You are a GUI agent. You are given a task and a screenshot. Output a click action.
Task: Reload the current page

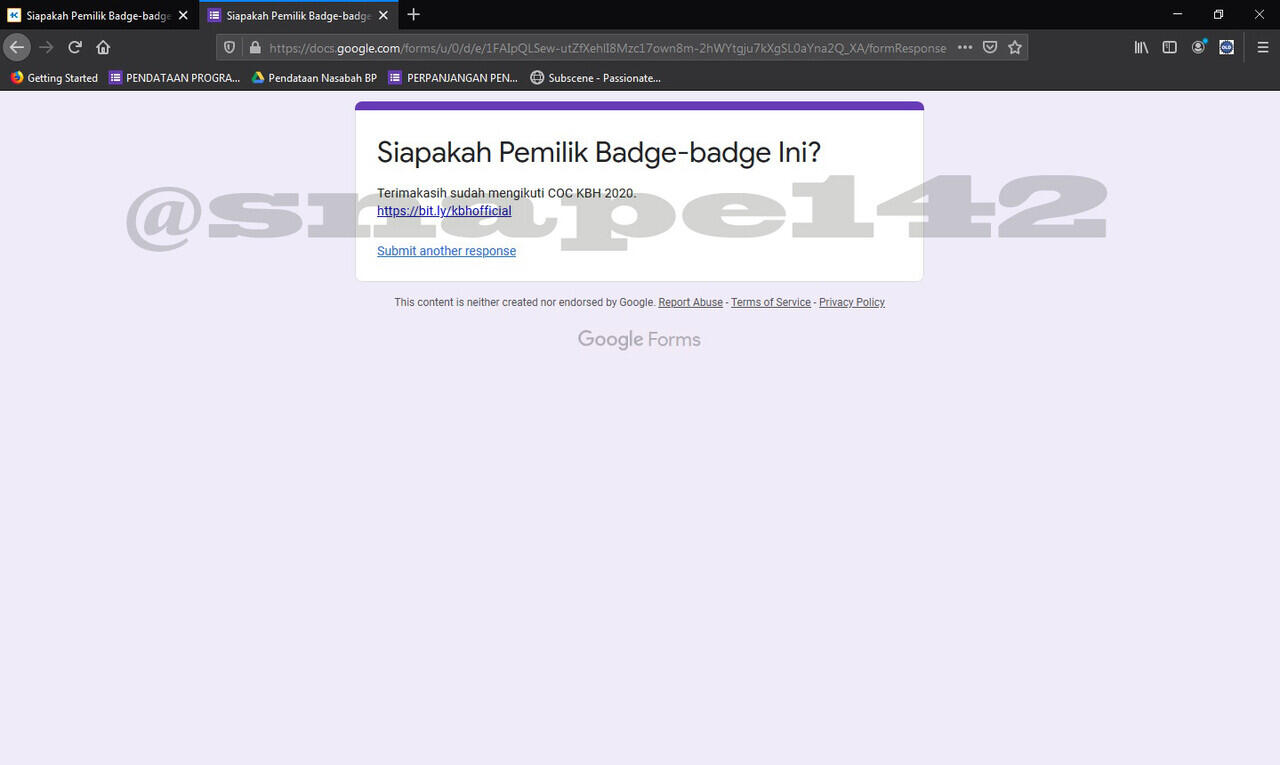75,47
